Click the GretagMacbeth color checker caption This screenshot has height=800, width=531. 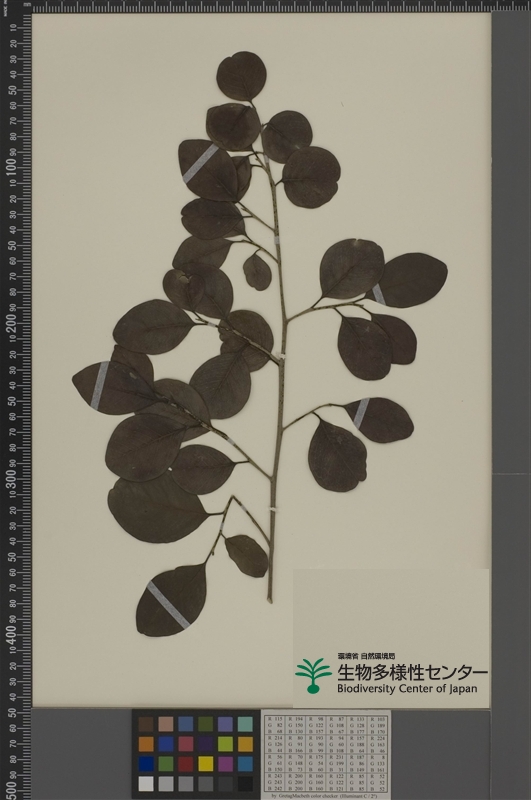[x=325, y=796]
